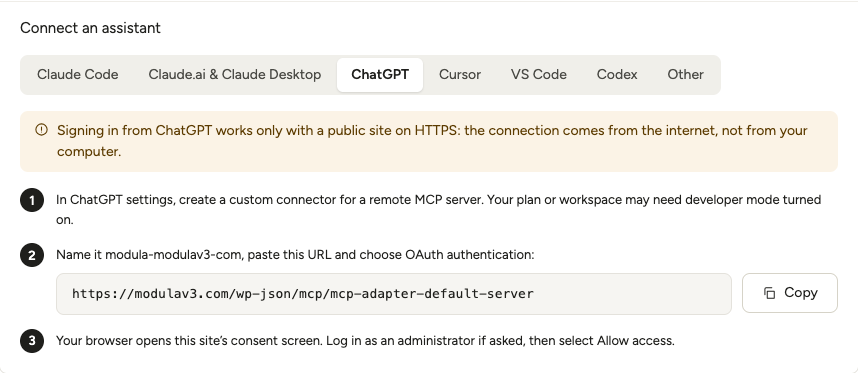Click the step text about Allow access
Viewport: 858px width, 373px height.
pyautogui.click(x=365, y=341)
